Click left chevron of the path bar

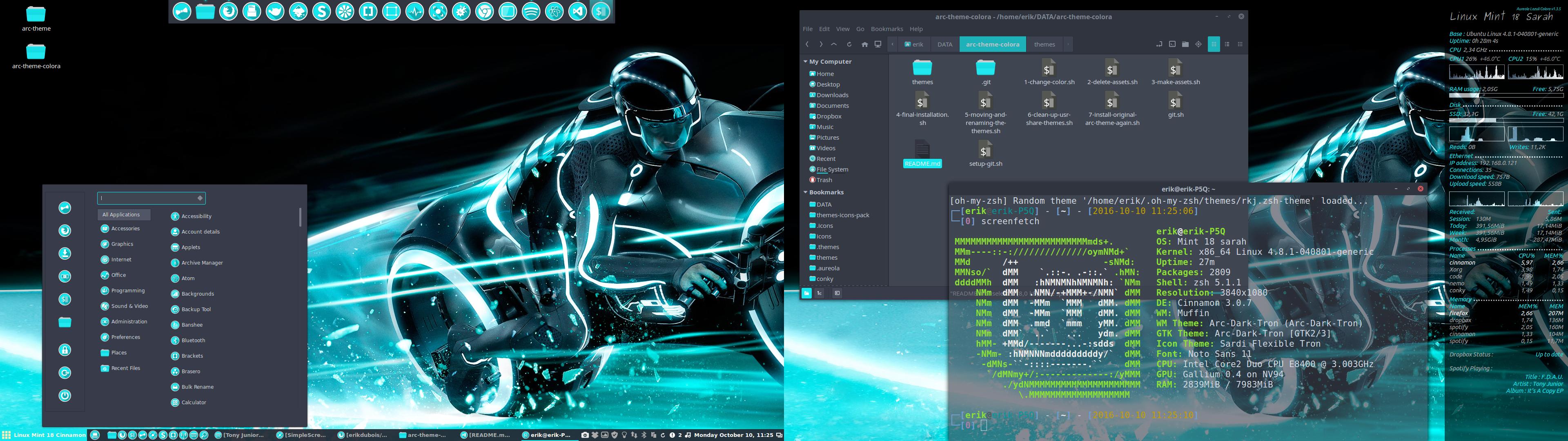[892, 45]
